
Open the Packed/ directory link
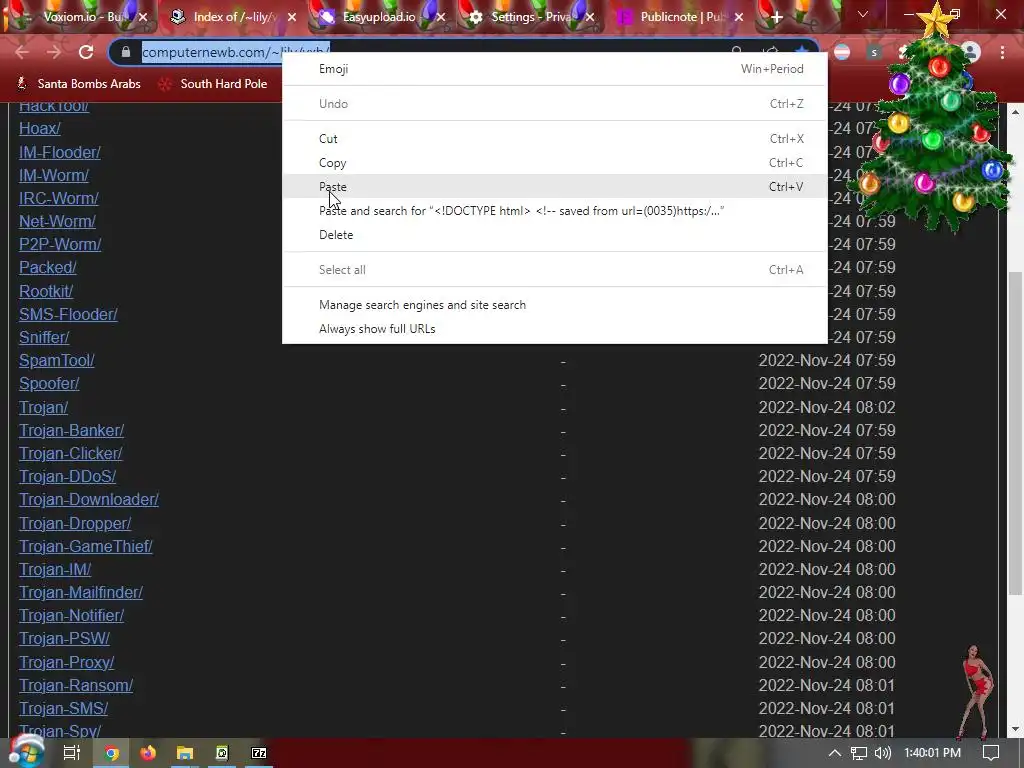point(48,267)
